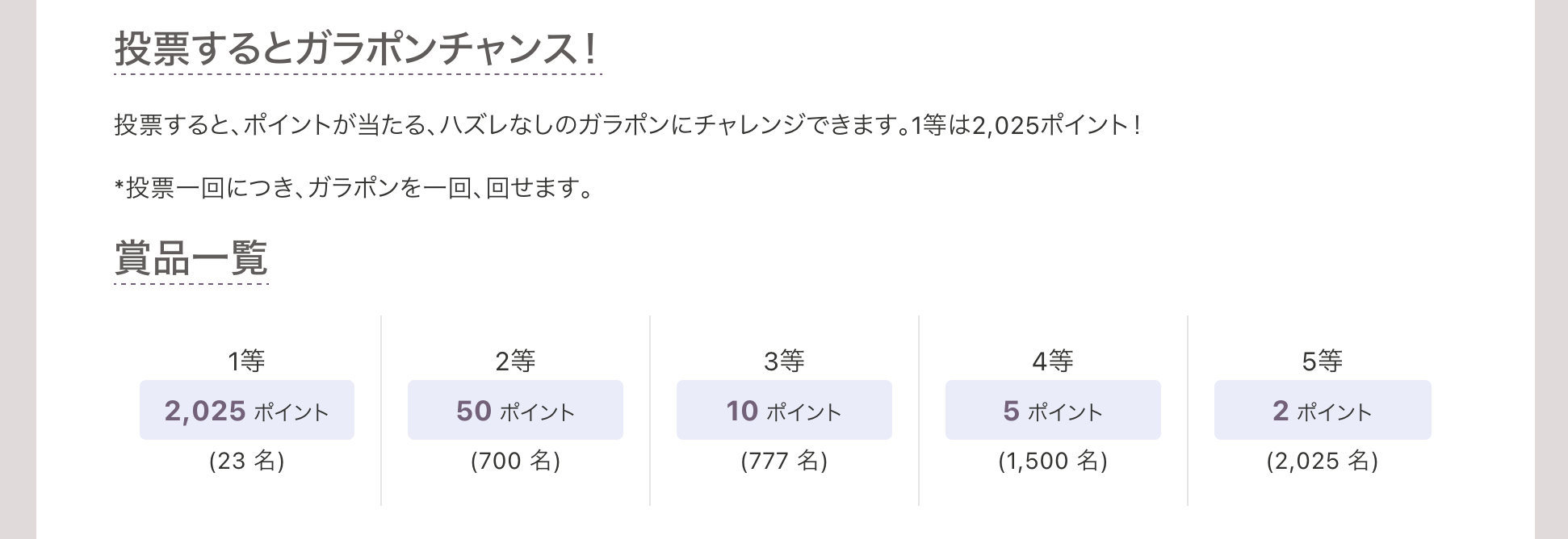Click the 5 ポイント prize badge
The width and height of the screenshot is (1568, 539).
1053,411
